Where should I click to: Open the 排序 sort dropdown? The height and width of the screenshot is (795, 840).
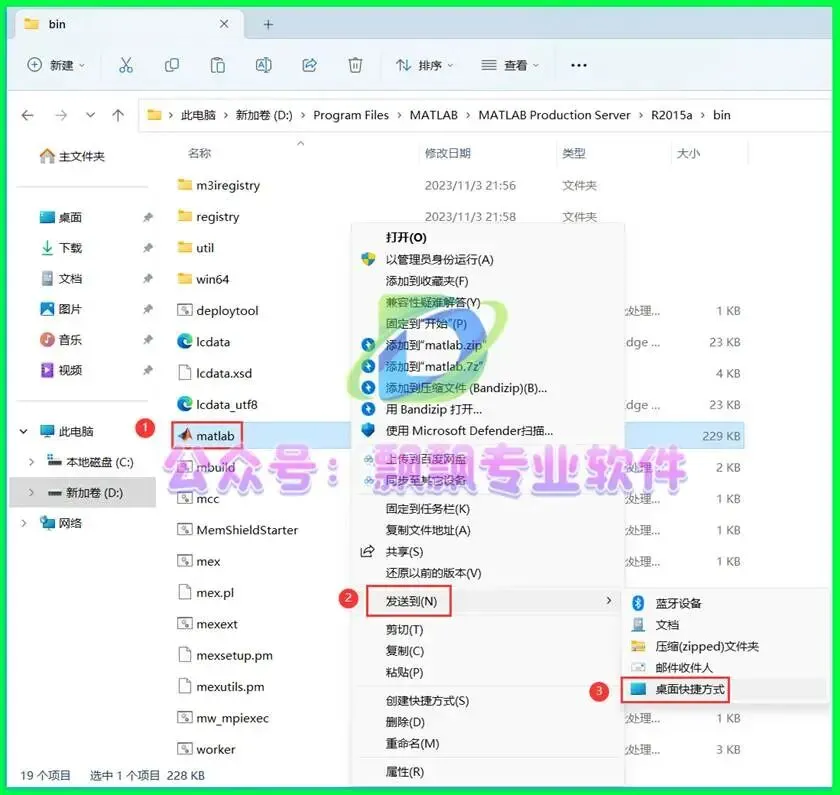pos(424,65)
